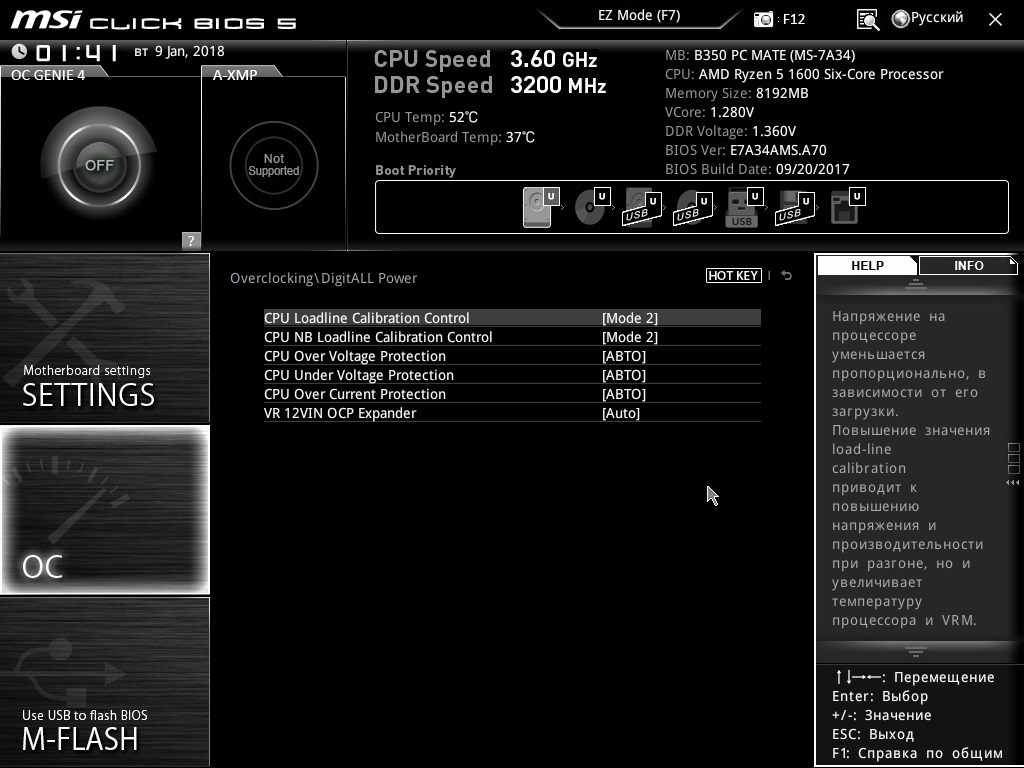The image size is (1024, 768).
Task: Switch to the INFO tab
Action: pyautogui.click(x=968, y=265)
